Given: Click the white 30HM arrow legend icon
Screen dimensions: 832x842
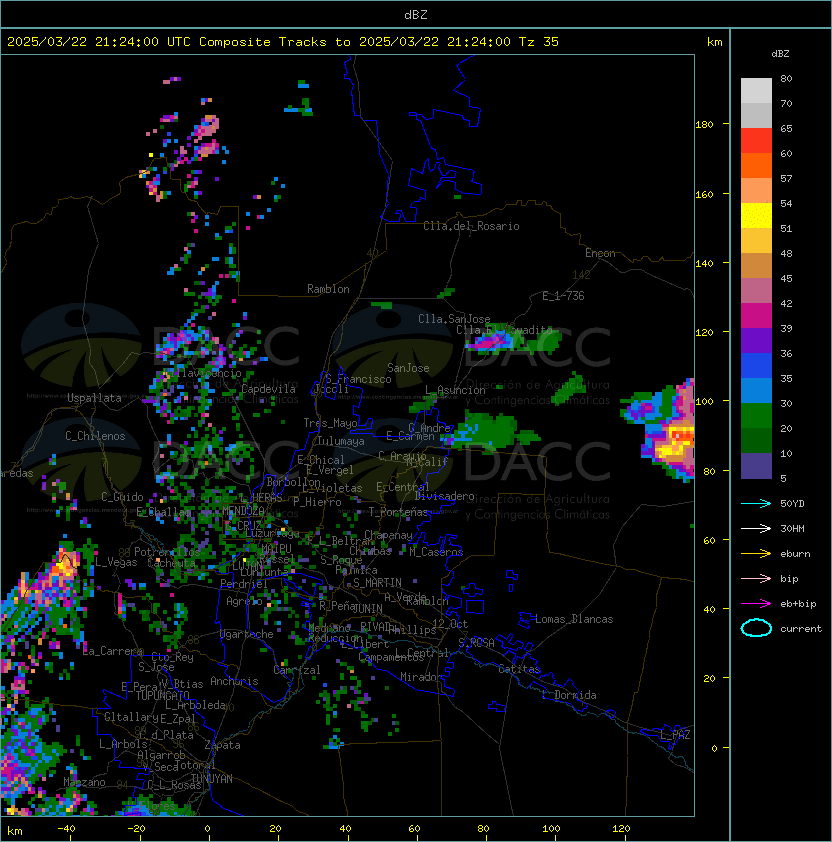Looking at the screenshot, I should (x=756, y=528).
